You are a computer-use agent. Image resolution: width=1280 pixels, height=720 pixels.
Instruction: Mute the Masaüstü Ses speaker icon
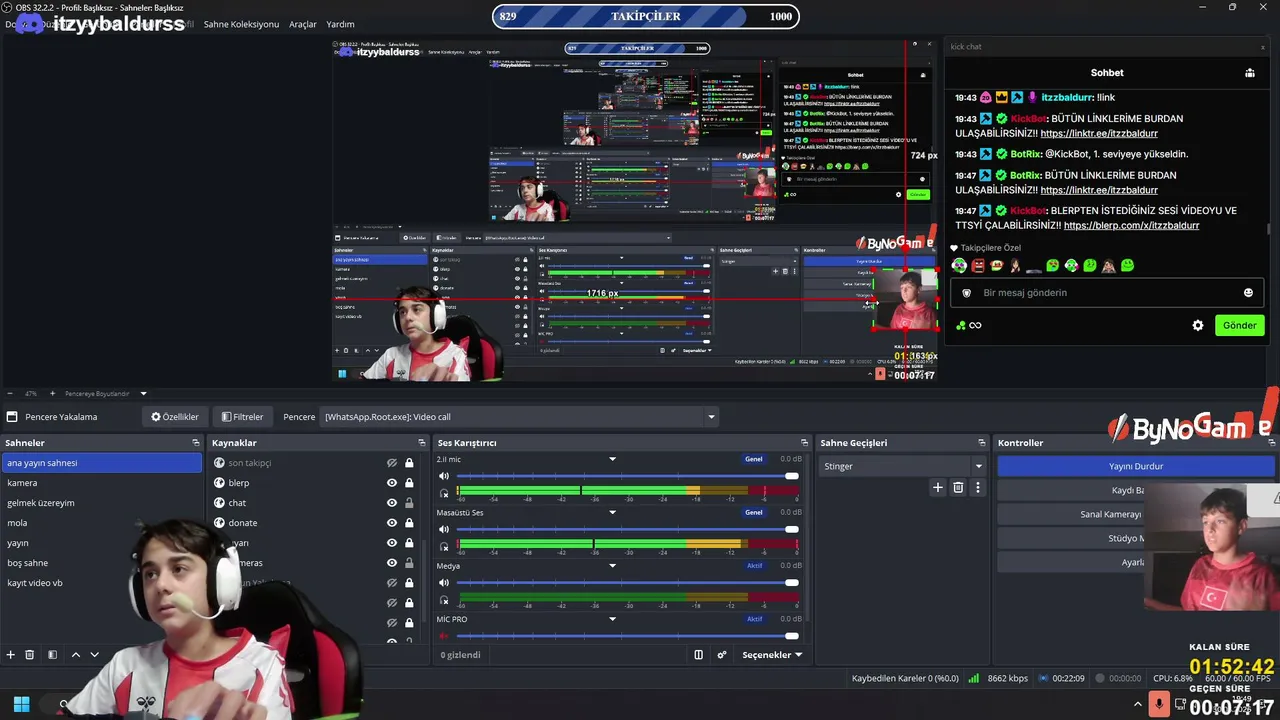pyautogui.click(x=445, y=529)
